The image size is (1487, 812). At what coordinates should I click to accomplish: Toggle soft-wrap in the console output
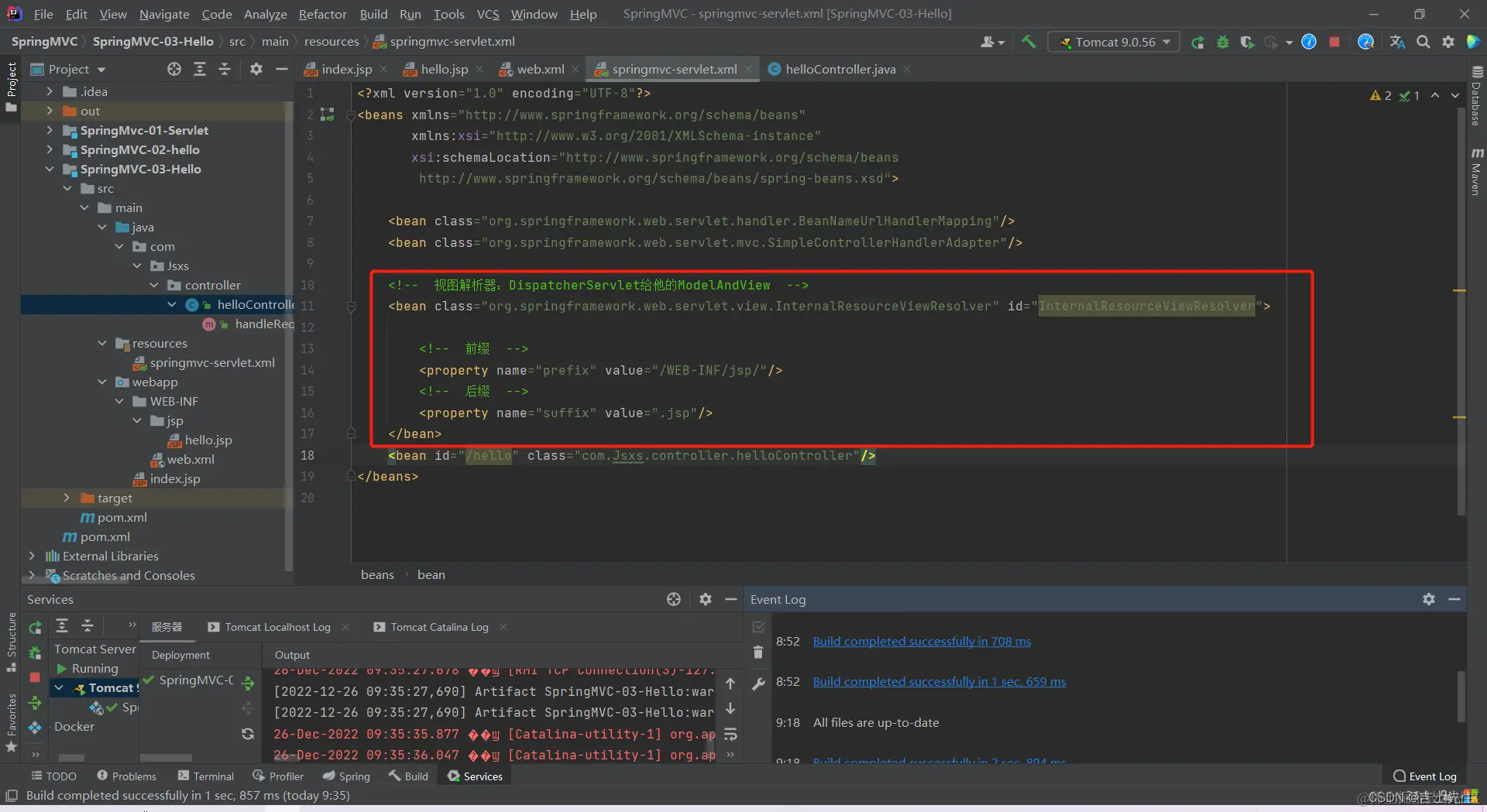pyautogui.click(x=730, y=734)
